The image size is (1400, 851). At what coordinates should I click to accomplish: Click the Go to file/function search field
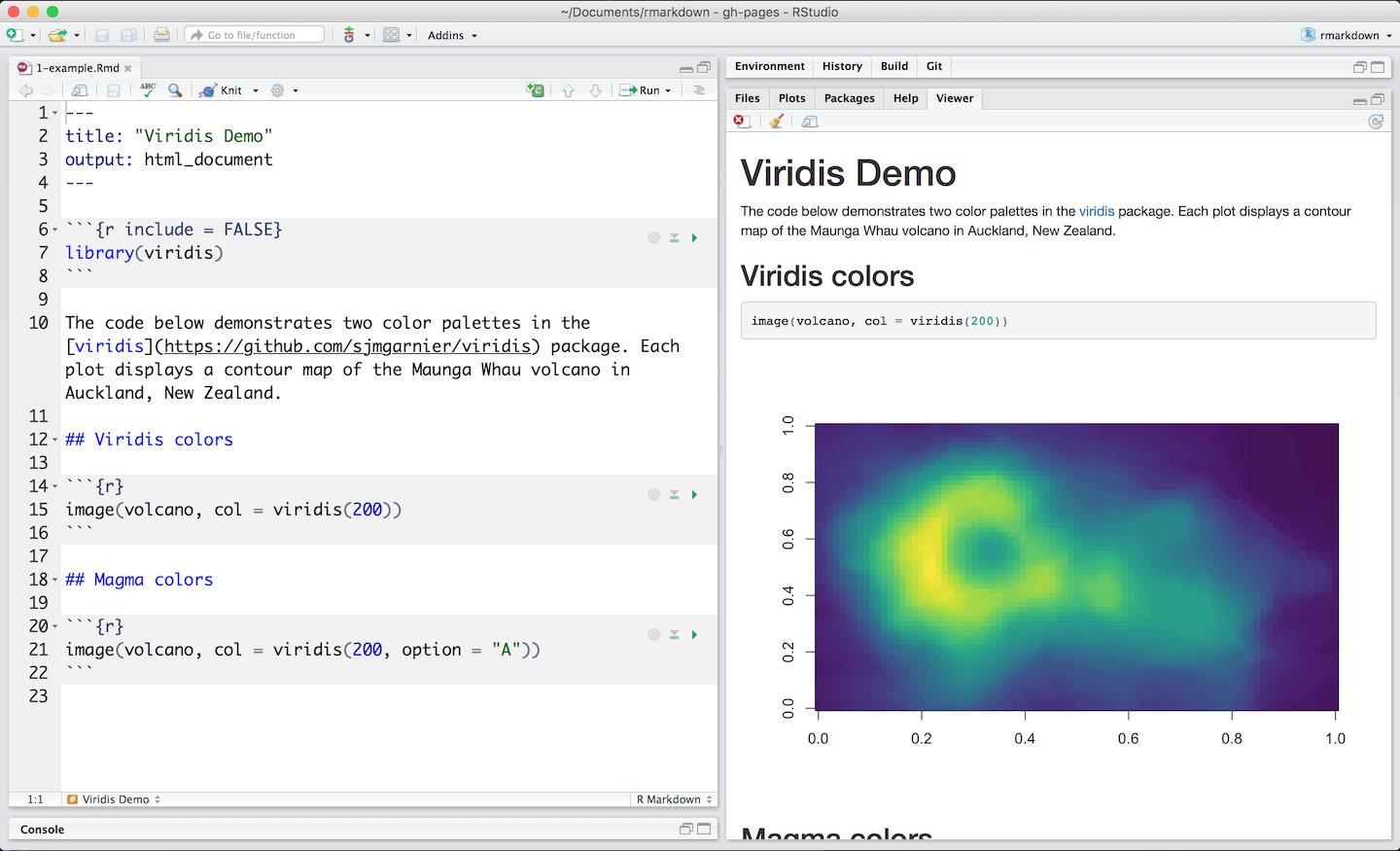(255, 35)
